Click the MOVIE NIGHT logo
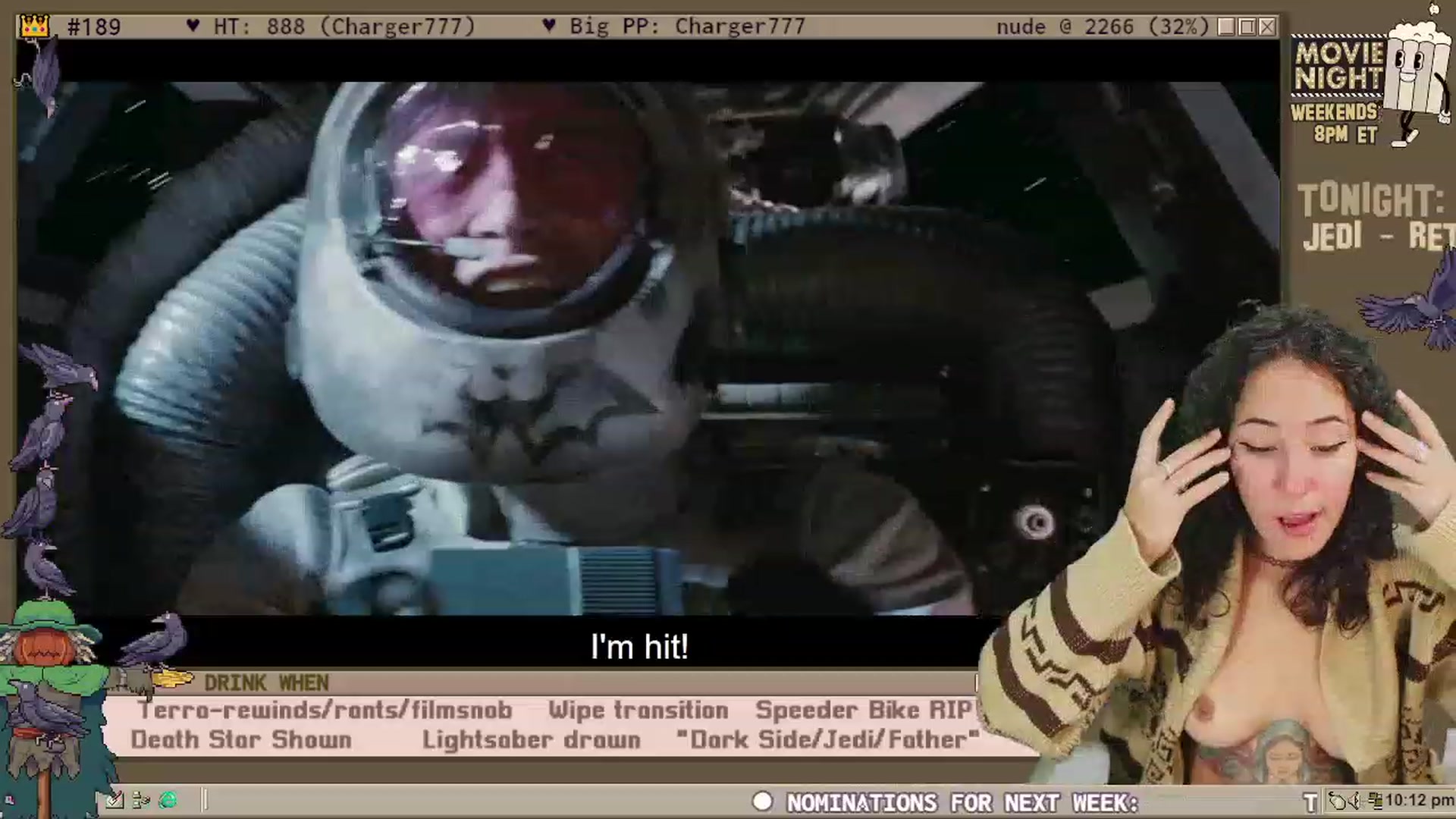Screen dimensions: 1456x819 point(1339,66)
